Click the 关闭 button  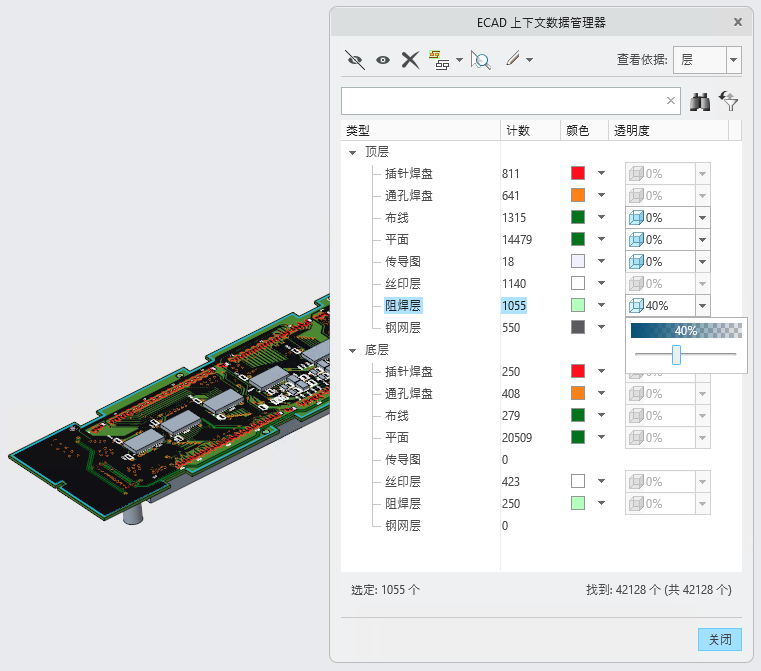pos(720,639)
